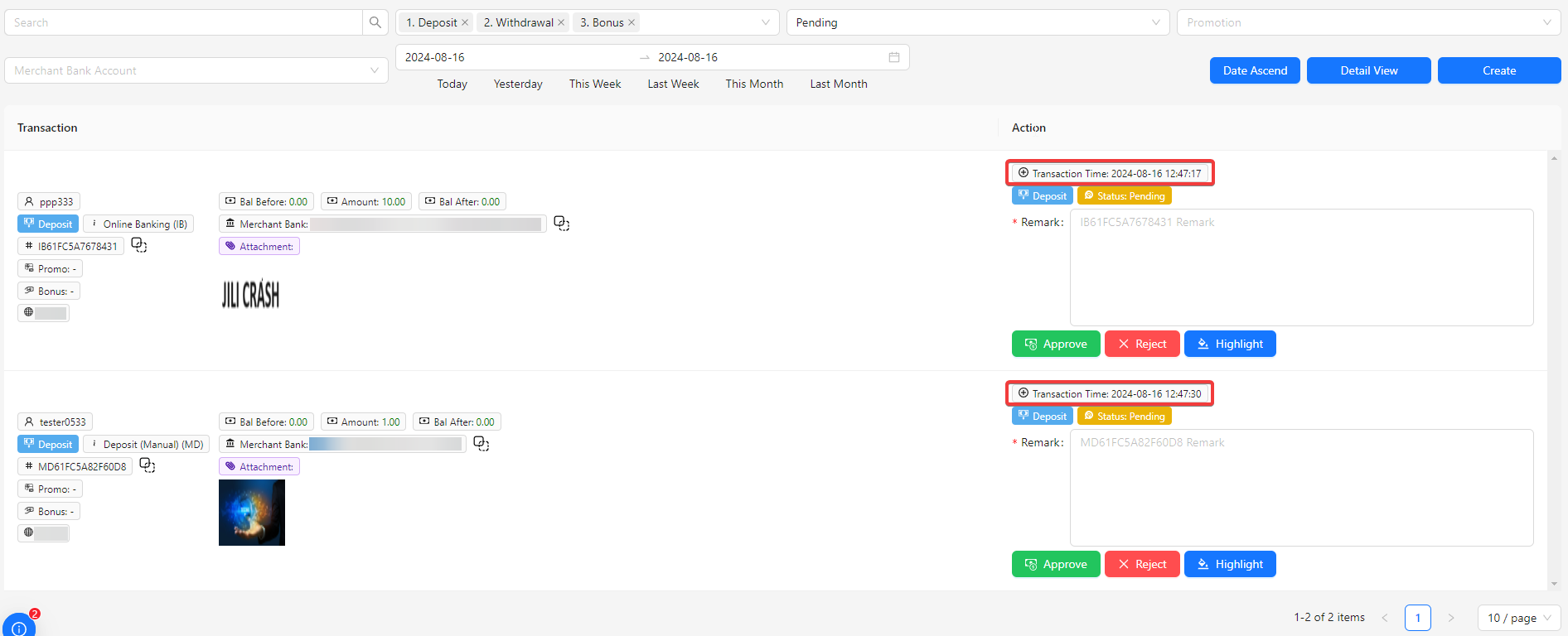1568x636 pixels.
Task: Switch to Detail View
Action: click(1369, 70)
